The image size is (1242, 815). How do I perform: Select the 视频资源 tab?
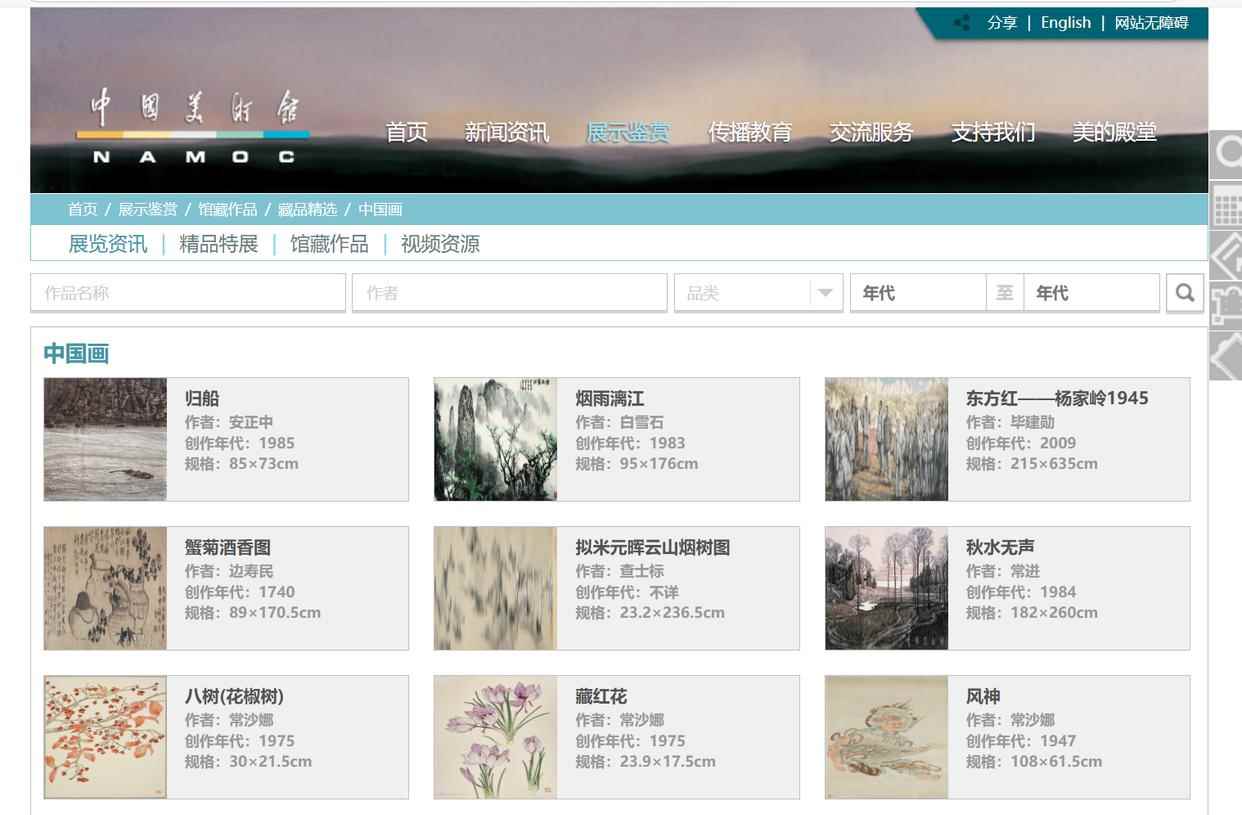pos(440,244)
